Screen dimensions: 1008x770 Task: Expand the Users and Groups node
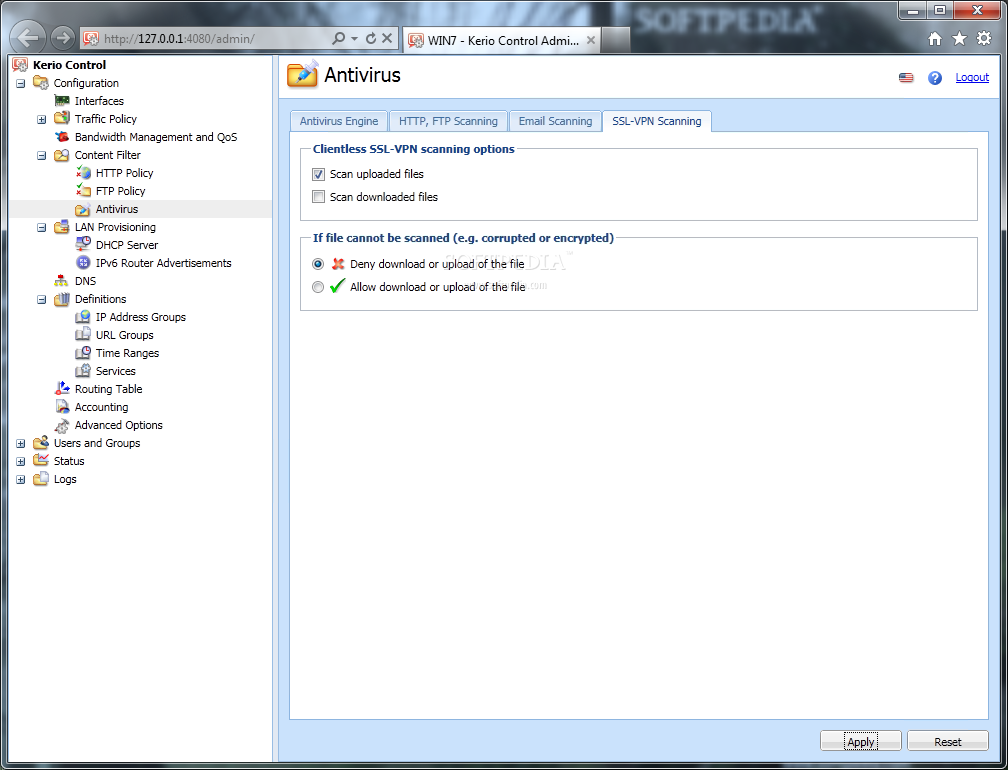point(21,443)
